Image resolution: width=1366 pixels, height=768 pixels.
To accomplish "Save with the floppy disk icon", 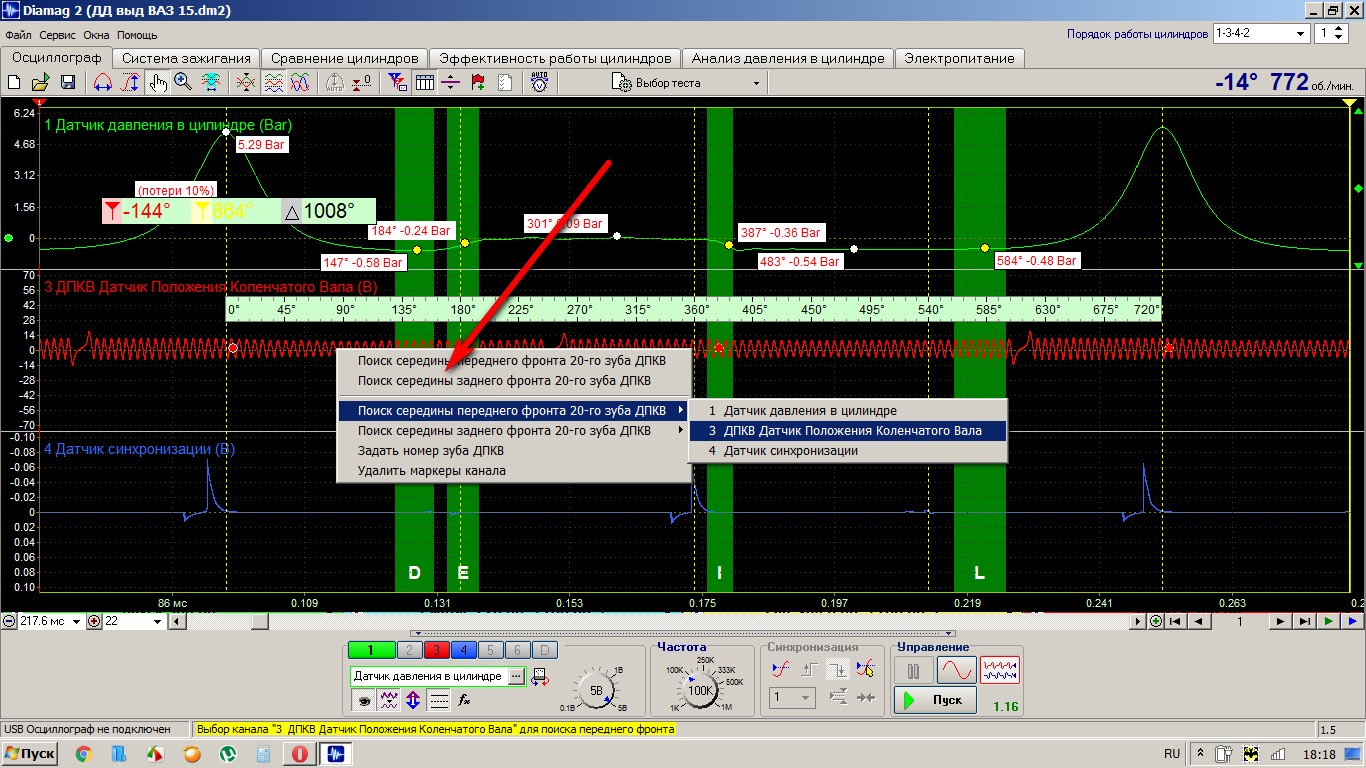I will 68,83.
